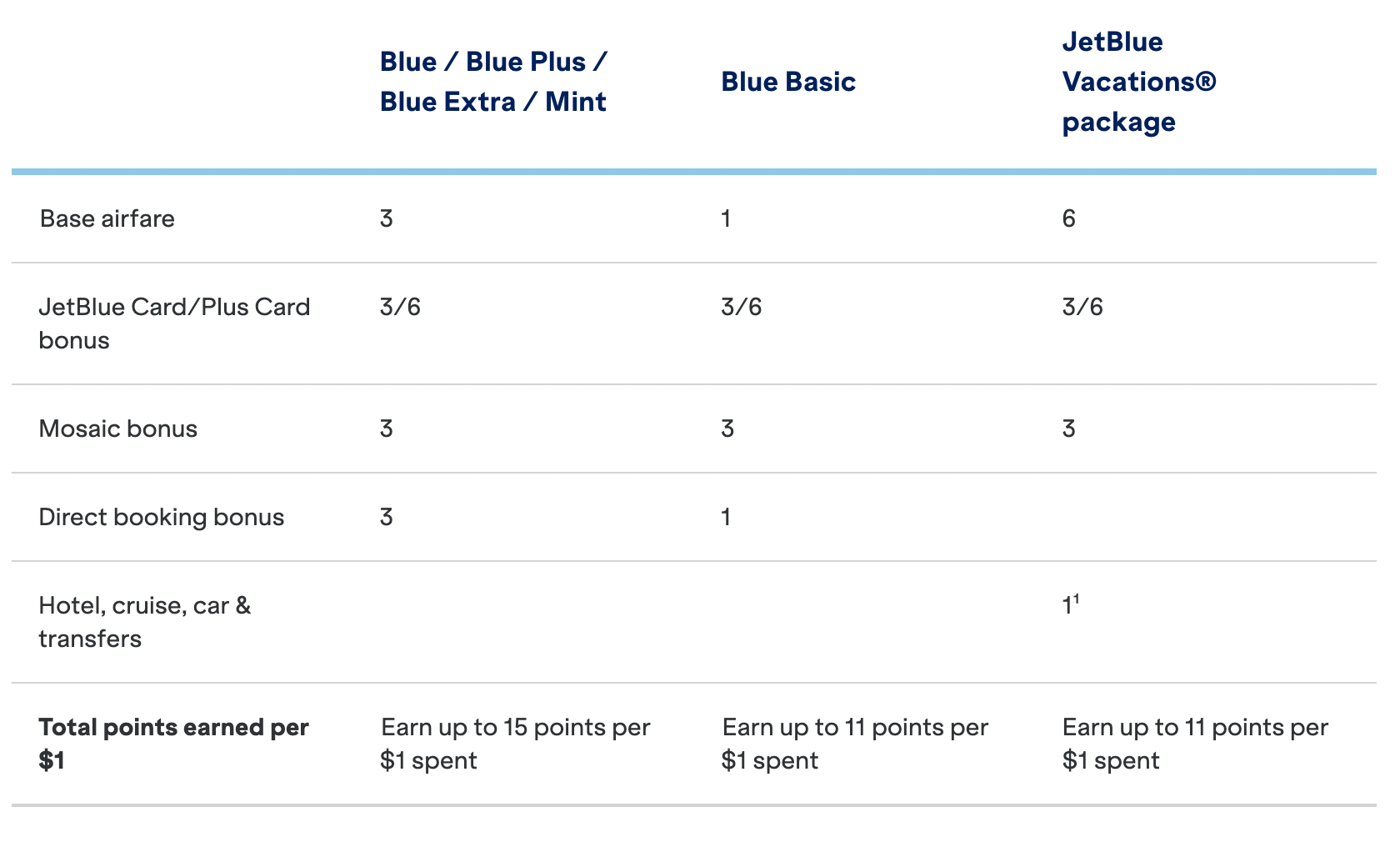
Task: Open the footnote 1 superscript in Hotel row
Action: 1077,598
